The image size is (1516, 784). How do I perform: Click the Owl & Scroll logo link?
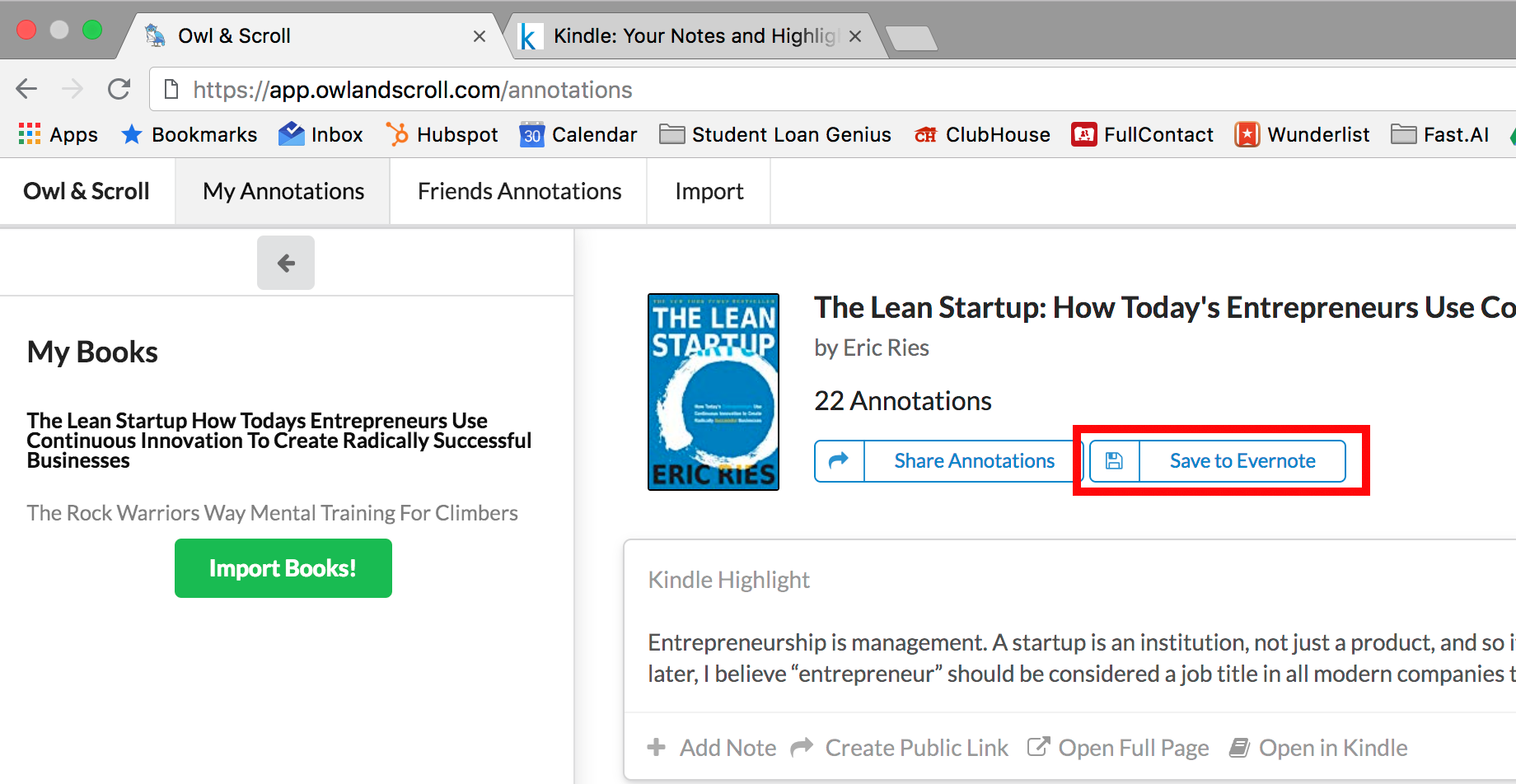click(x=87, y=191)
